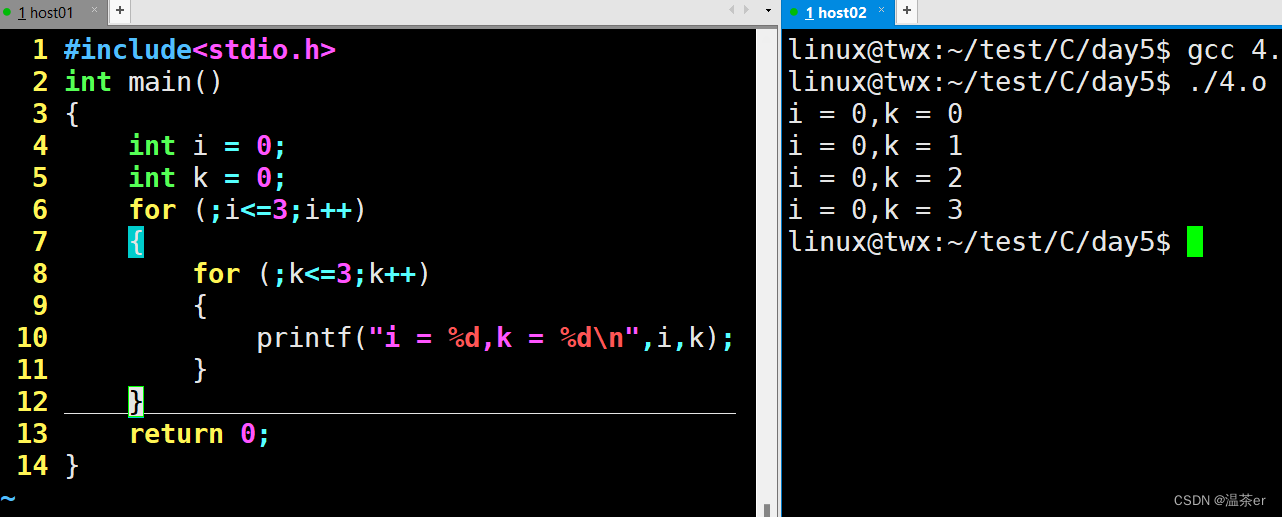
Task: Switch to the host02 session tab
Action: click(x=837, y=12)
